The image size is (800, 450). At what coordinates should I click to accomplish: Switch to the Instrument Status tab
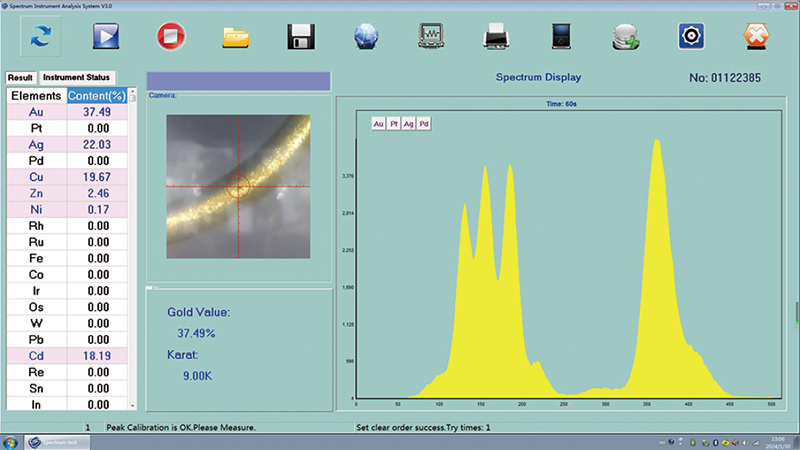(76, 77)
